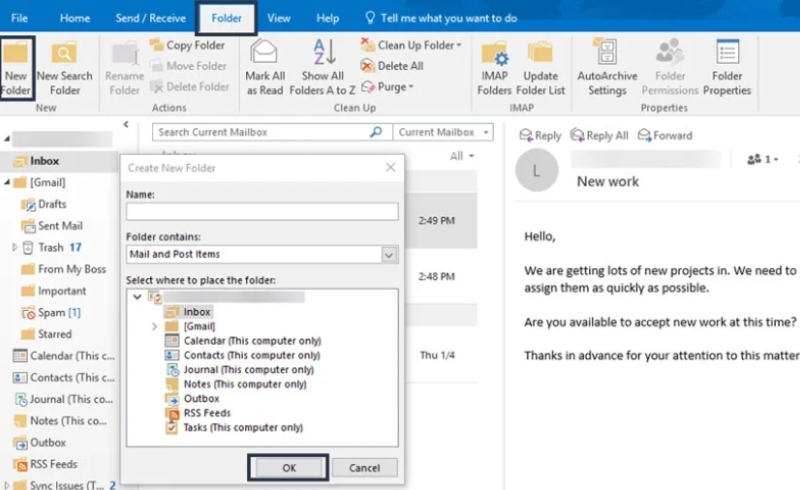800x490 pixels.
Task: Click Reply All in the reading pane
Action: (599, 135)
